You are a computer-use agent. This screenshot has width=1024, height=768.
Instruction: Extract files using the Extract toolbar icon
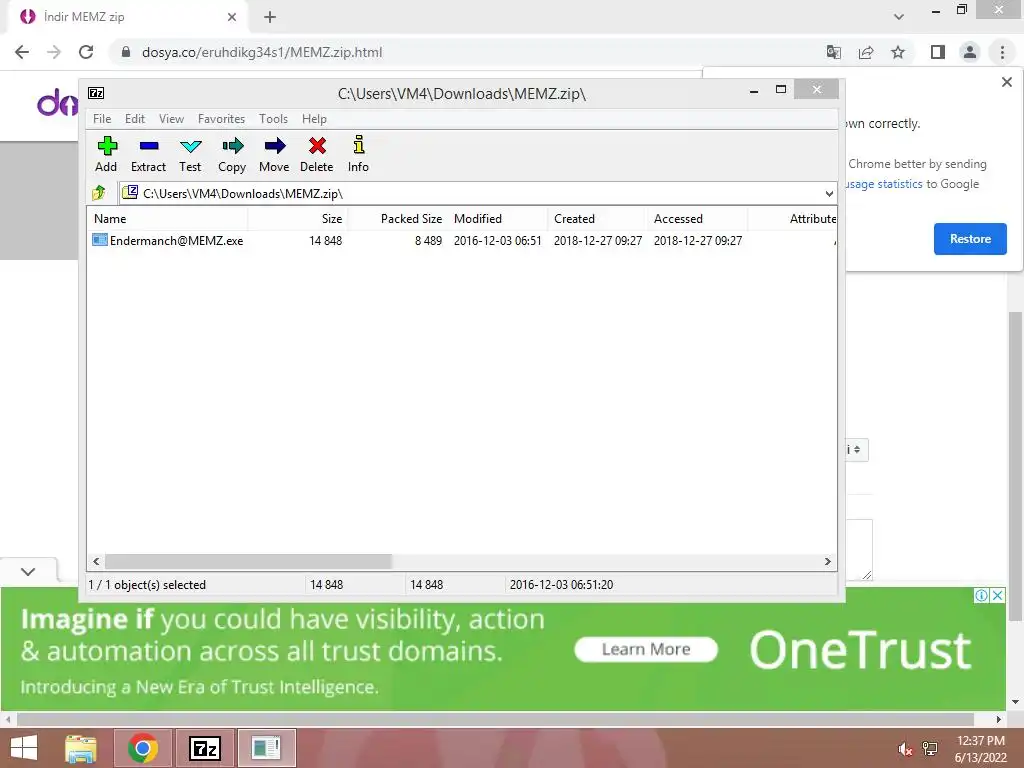click(x=148, y=155)
